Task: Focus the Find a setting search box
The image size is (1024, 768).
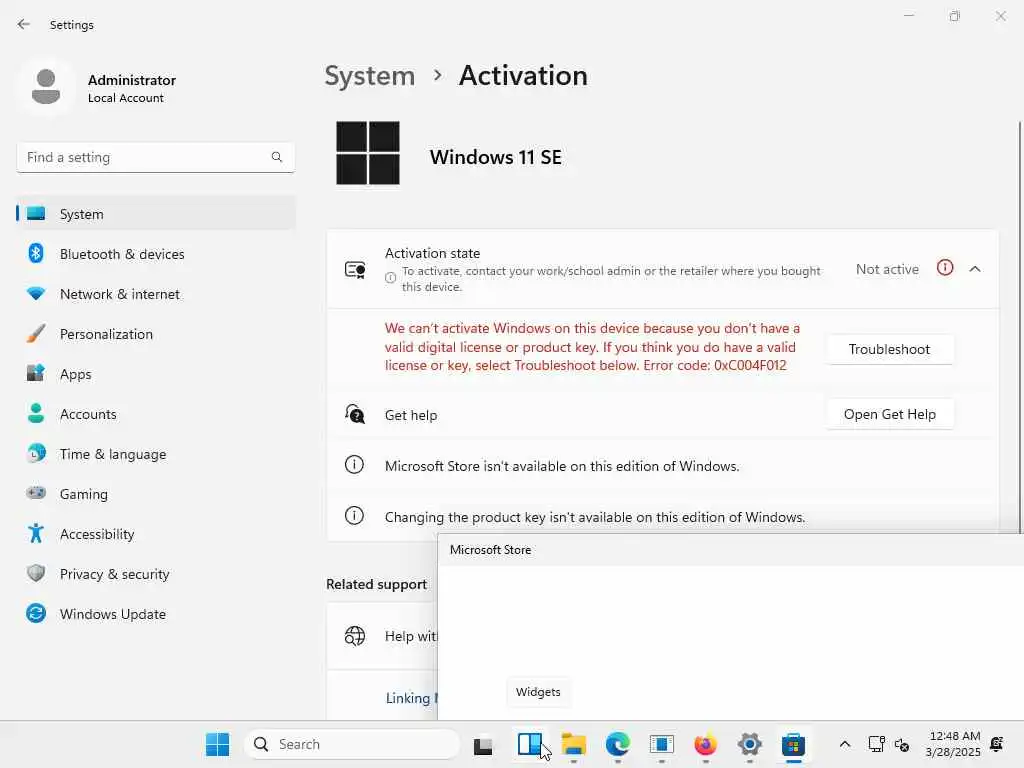Action: (155, 157)
